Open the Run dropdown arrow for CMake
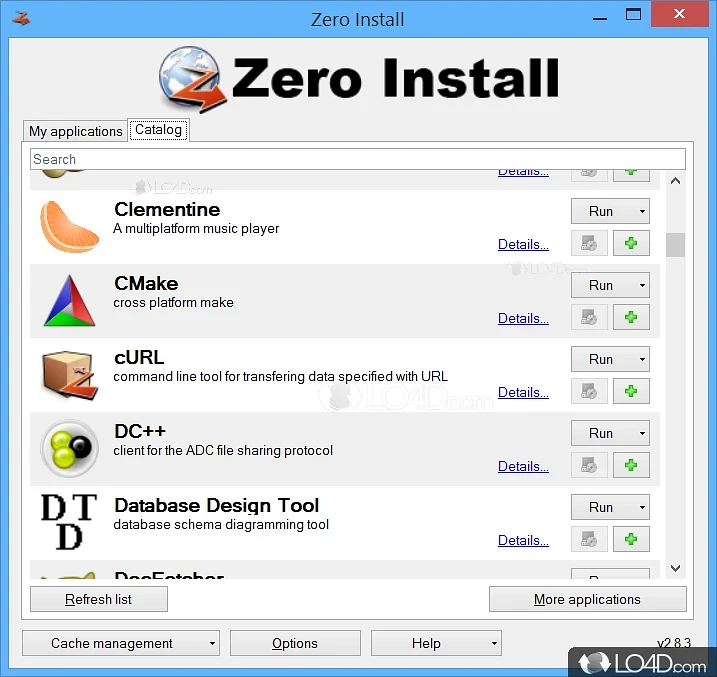Screen dimensions: 717x677 (x=642, y=285)
